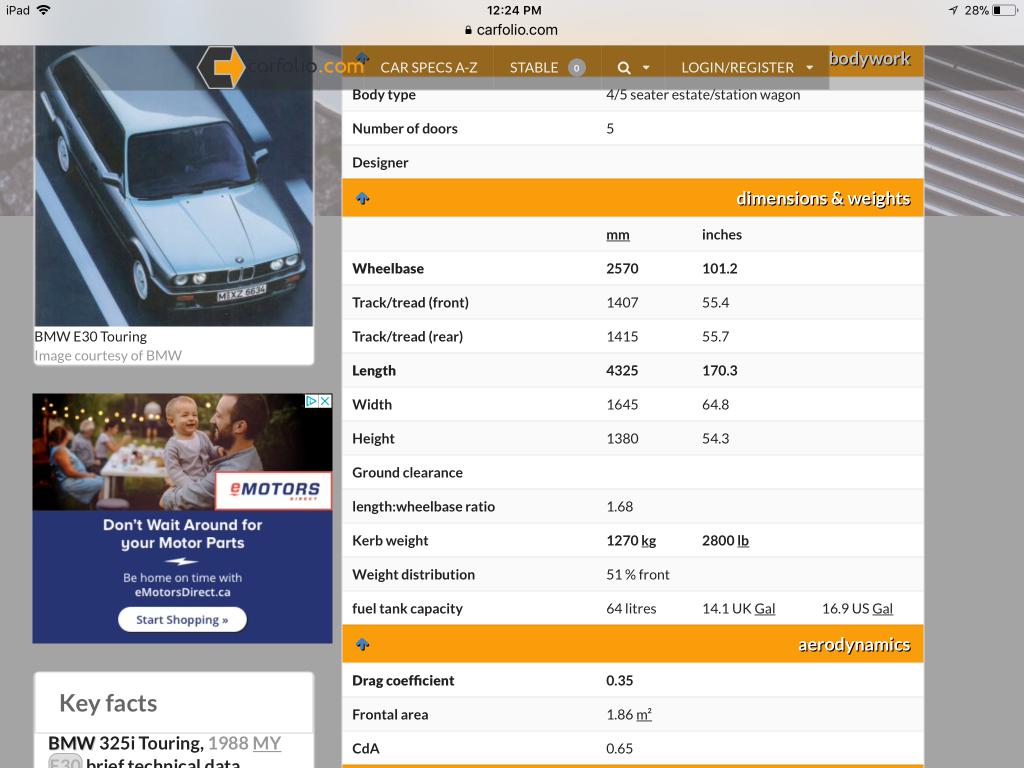Click the US Gal link in fuel capacity

882,609
